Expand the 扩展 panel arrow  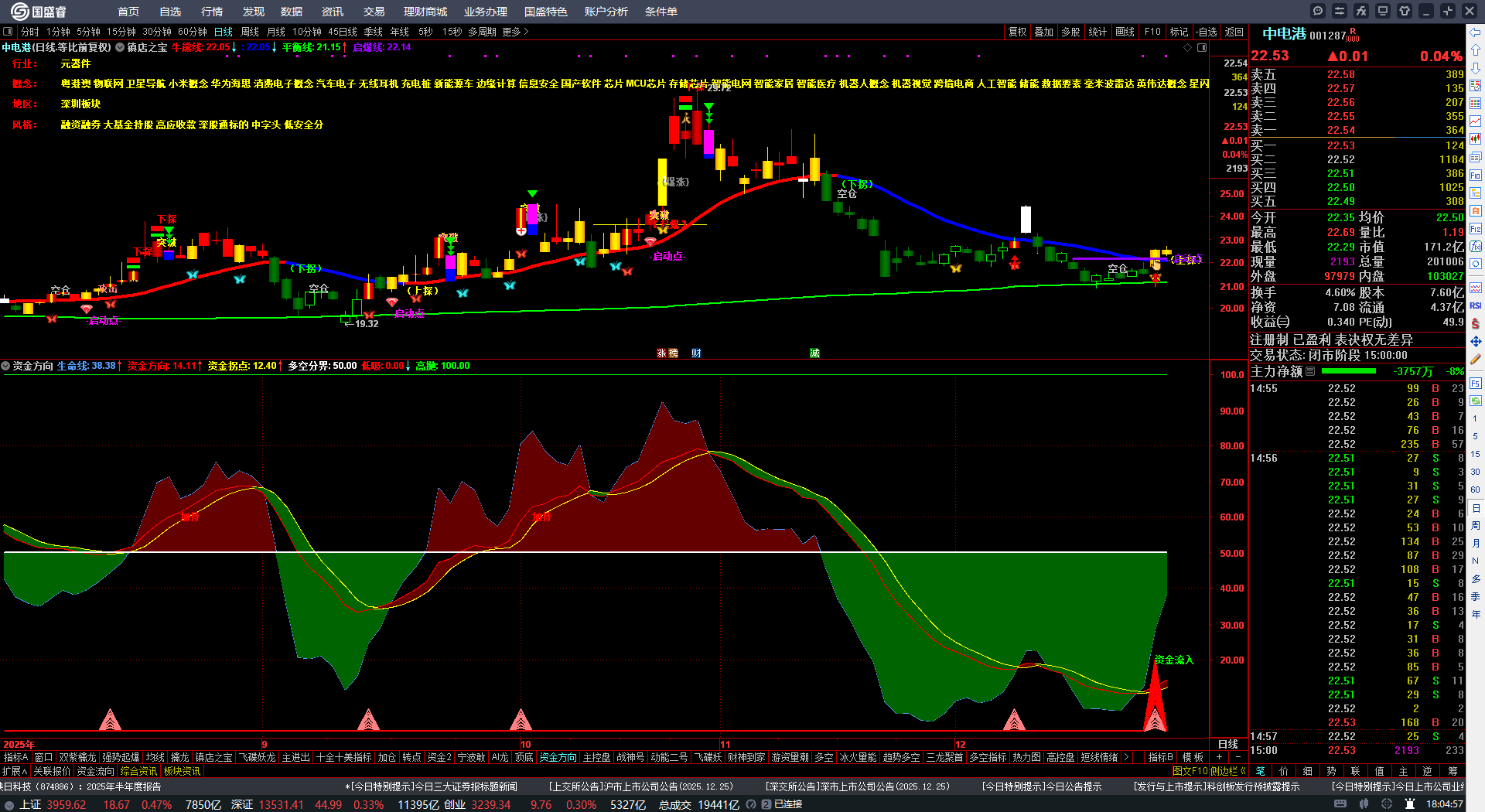click(x=15, y=771)
